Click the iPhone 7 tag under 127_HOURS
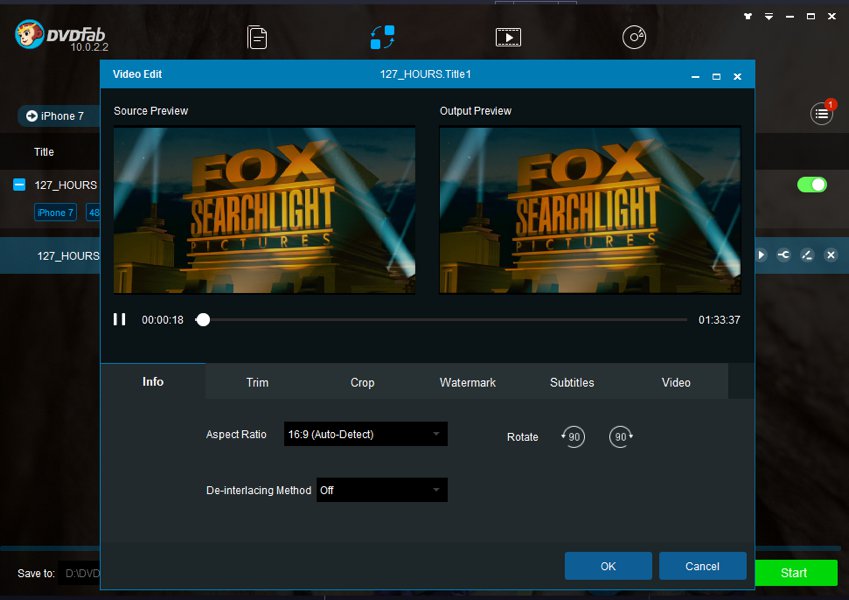 (x=55, y=212)
